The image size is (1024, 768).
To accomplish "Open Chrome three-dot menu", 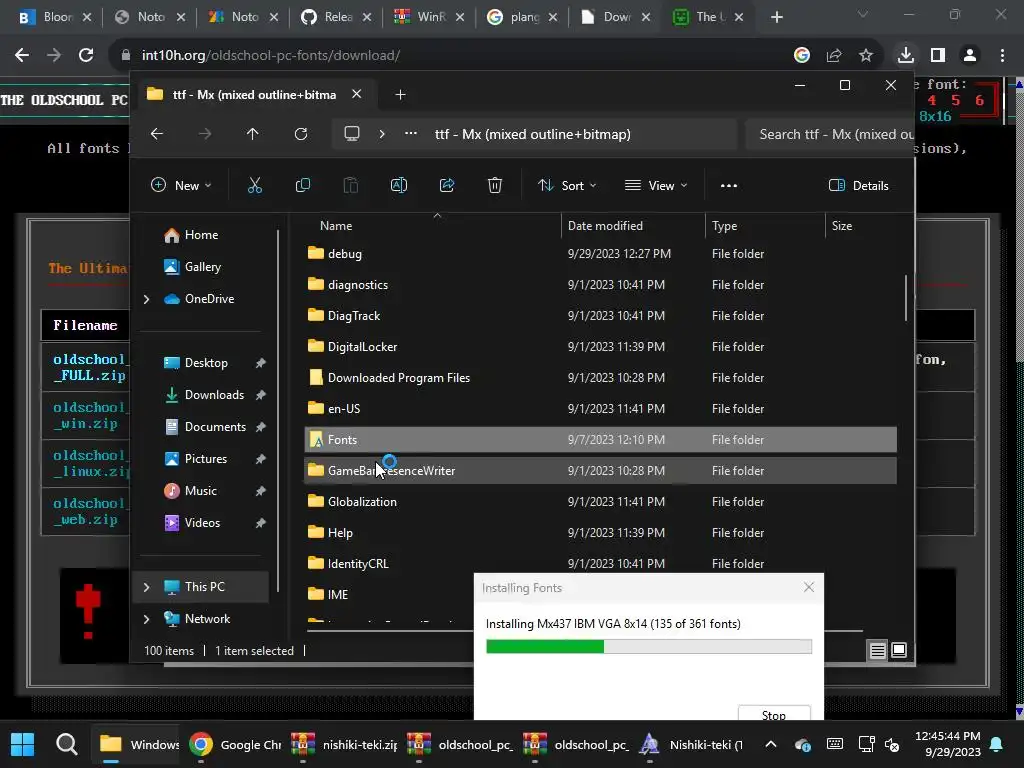I will click(1002, 56).
